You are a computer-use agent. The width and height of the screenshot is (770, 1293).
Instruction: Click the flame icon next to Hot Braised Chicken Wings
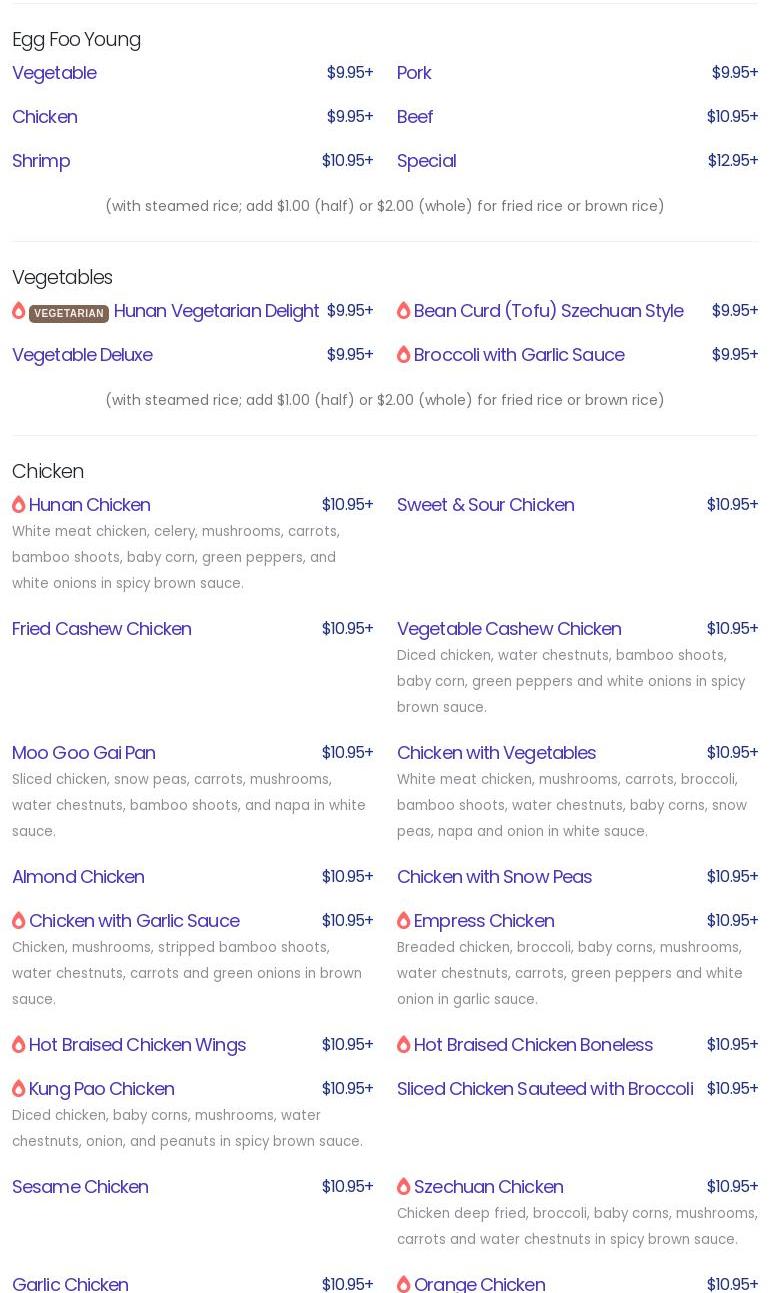pos(19,1045)
